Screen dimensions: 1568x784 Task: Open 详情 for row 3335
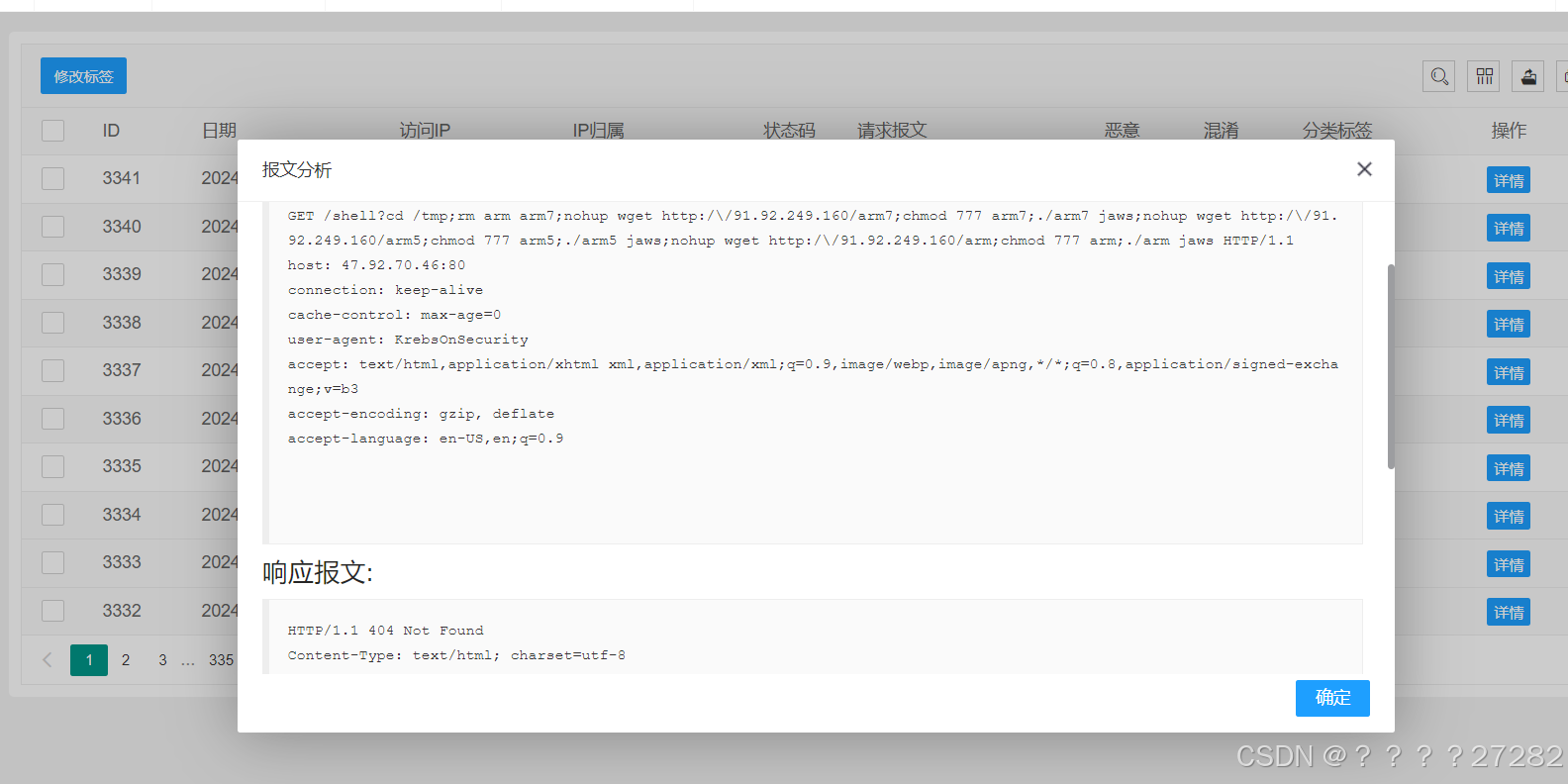[x=1509, y=468]
